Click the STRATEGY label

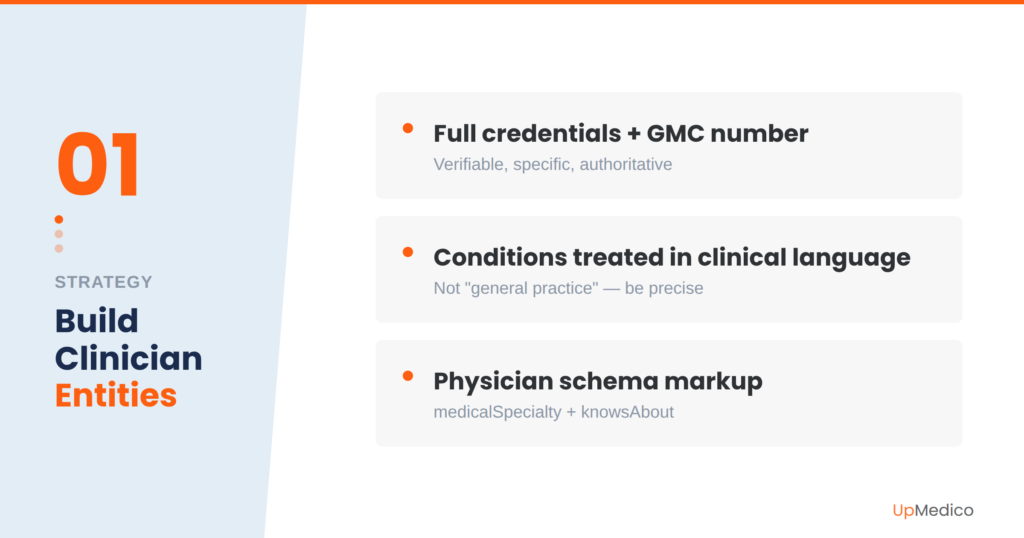(x=103, y=282)
